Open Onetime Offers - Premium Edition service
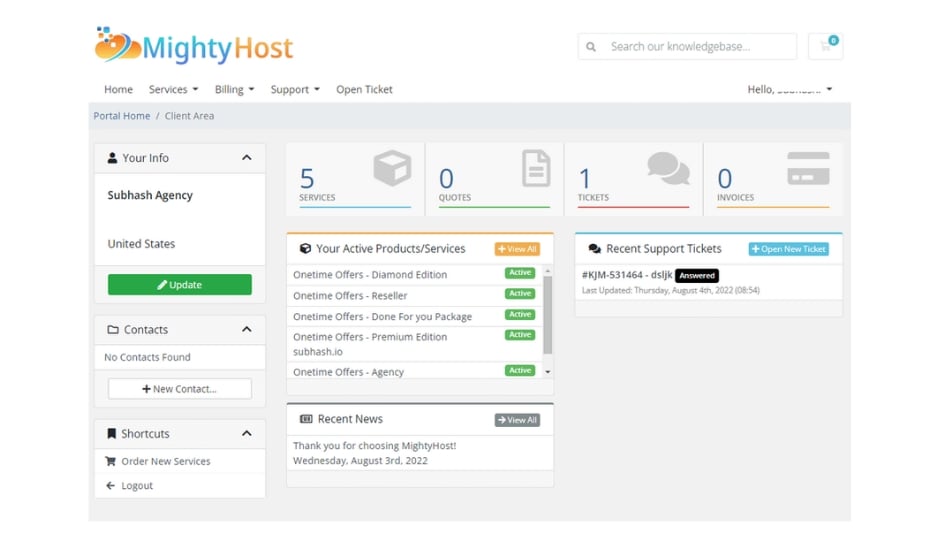This screenshot has height=540, width=940. point(370,337)
